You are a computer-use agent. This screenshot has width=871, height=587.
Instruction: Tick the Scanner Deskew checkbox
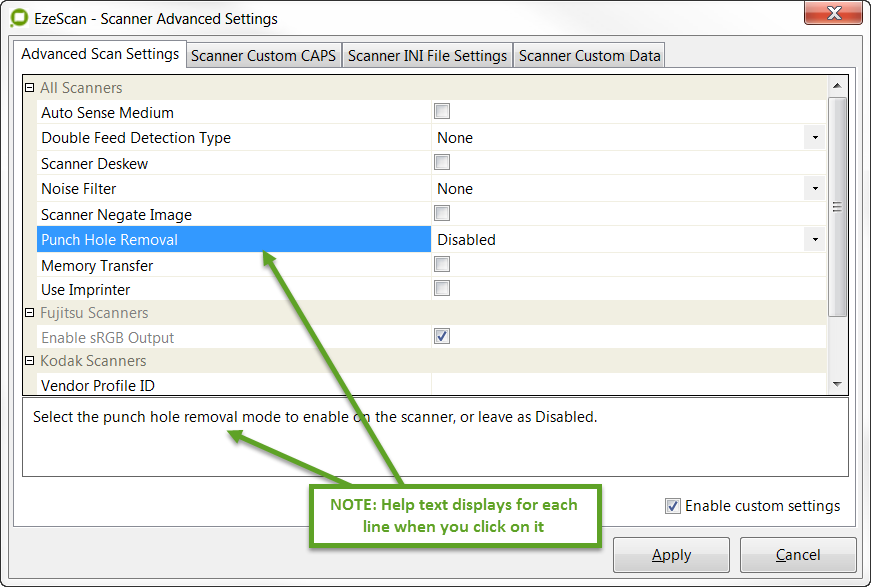(x=442, y=163)
